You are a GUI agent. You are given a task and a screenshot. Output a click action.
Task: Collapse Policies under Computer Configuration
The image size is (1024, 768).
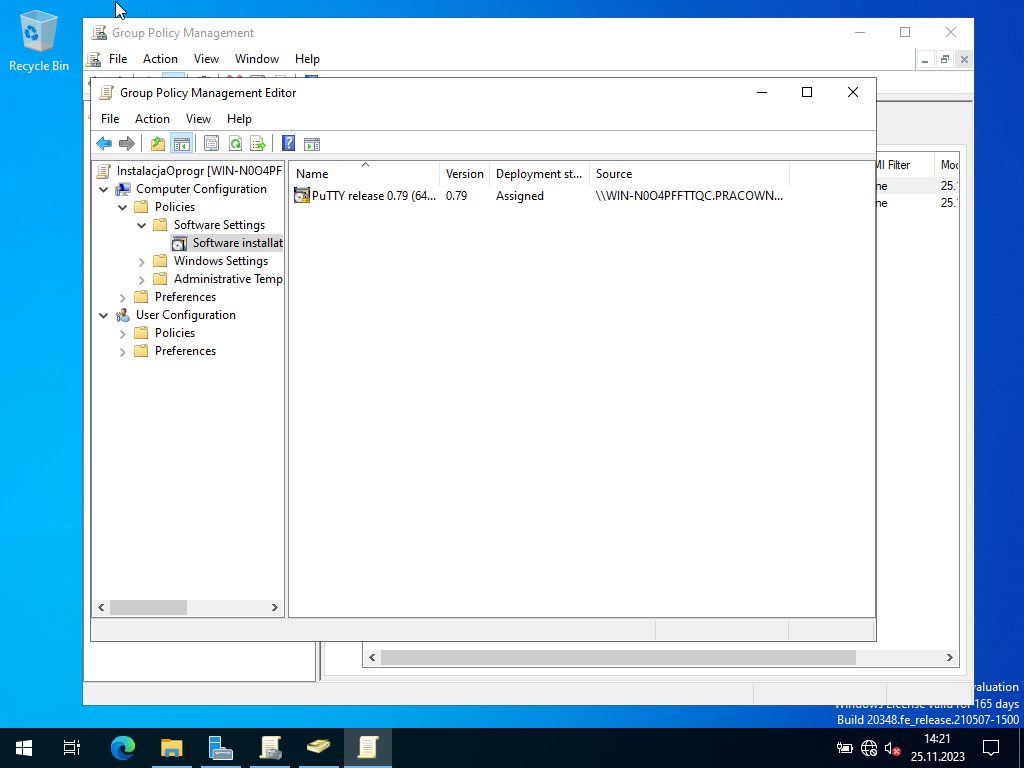click(x=122, y=207)
